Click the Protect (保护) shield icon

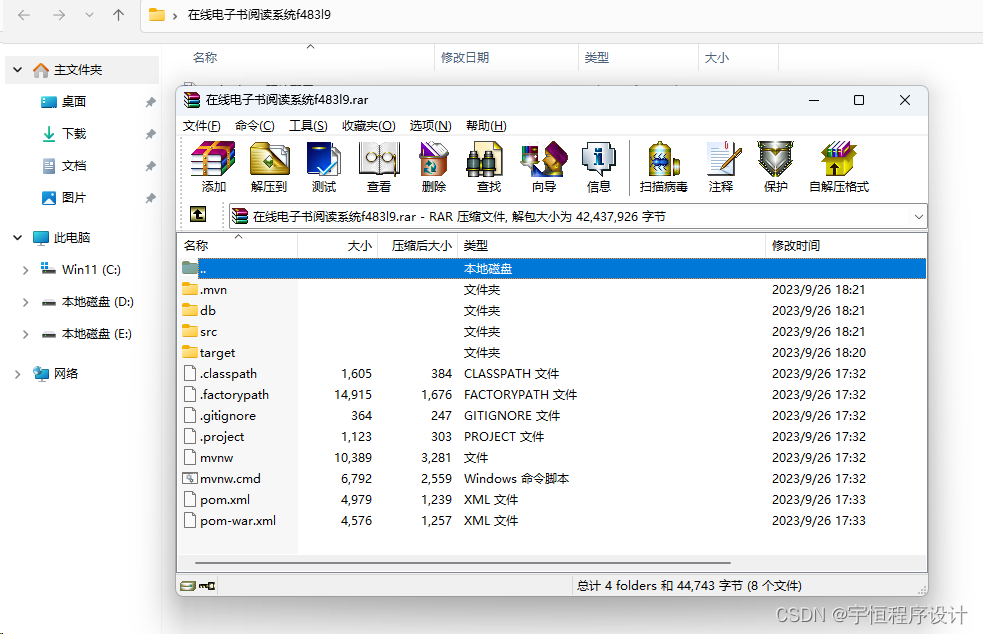pyautogui.click(x=775, y=166)
